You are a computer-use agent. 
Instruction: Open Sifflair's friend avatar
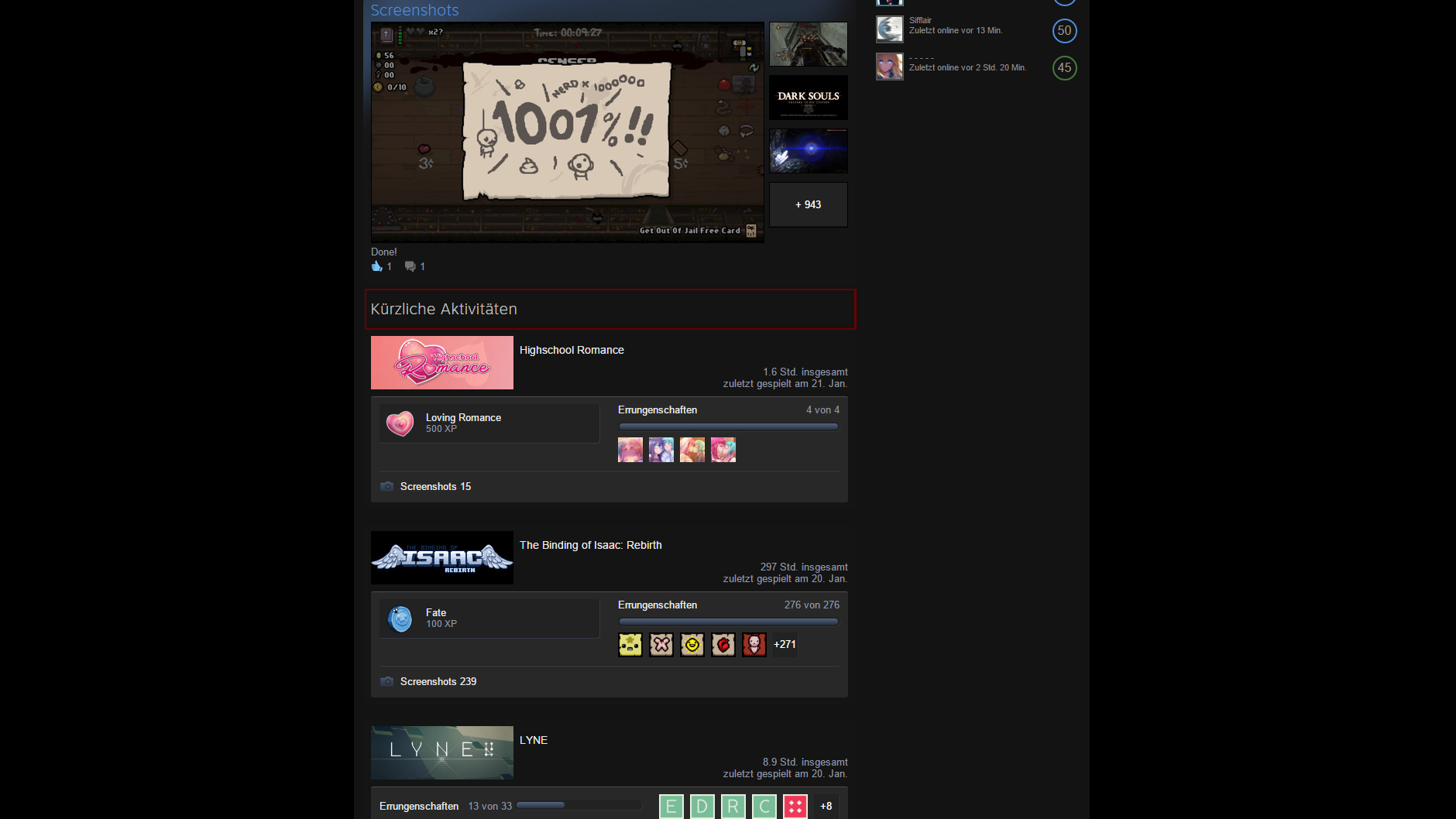(890, 29)
